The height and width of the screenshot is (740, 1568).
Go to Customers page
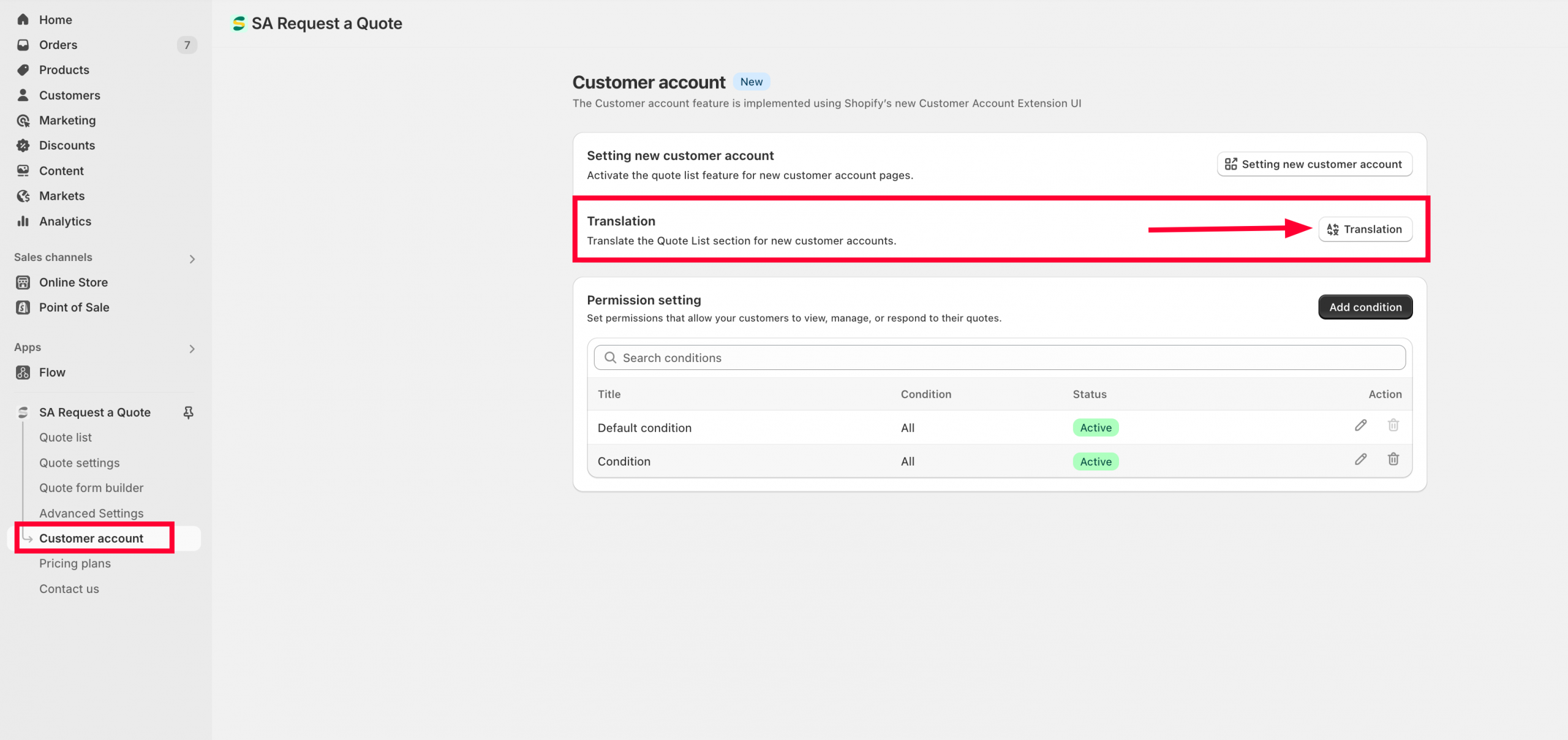click(x=70, y=95)
